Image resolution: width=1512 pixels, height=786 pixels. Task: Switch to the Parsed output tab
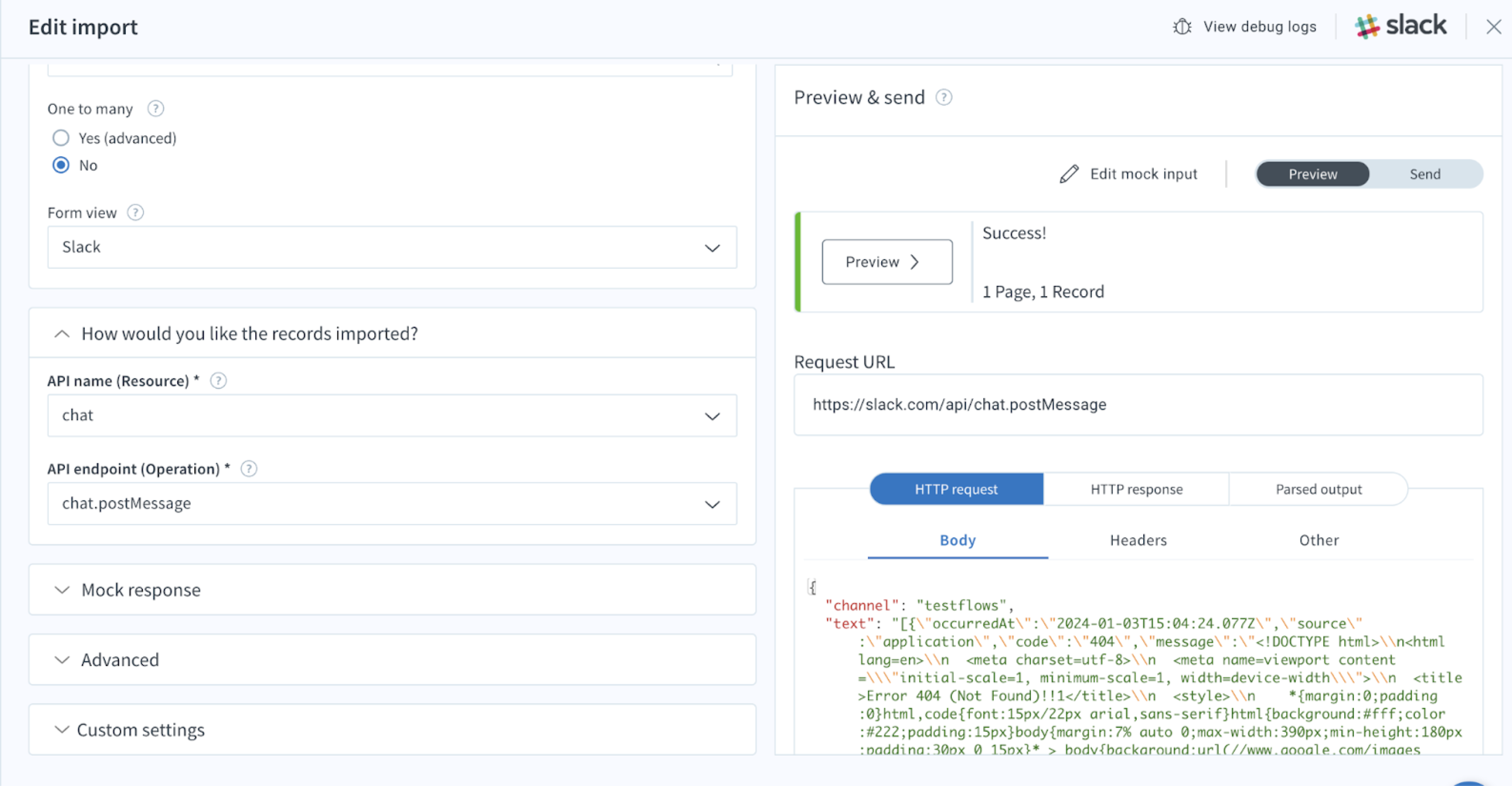tap(1318, 489)
